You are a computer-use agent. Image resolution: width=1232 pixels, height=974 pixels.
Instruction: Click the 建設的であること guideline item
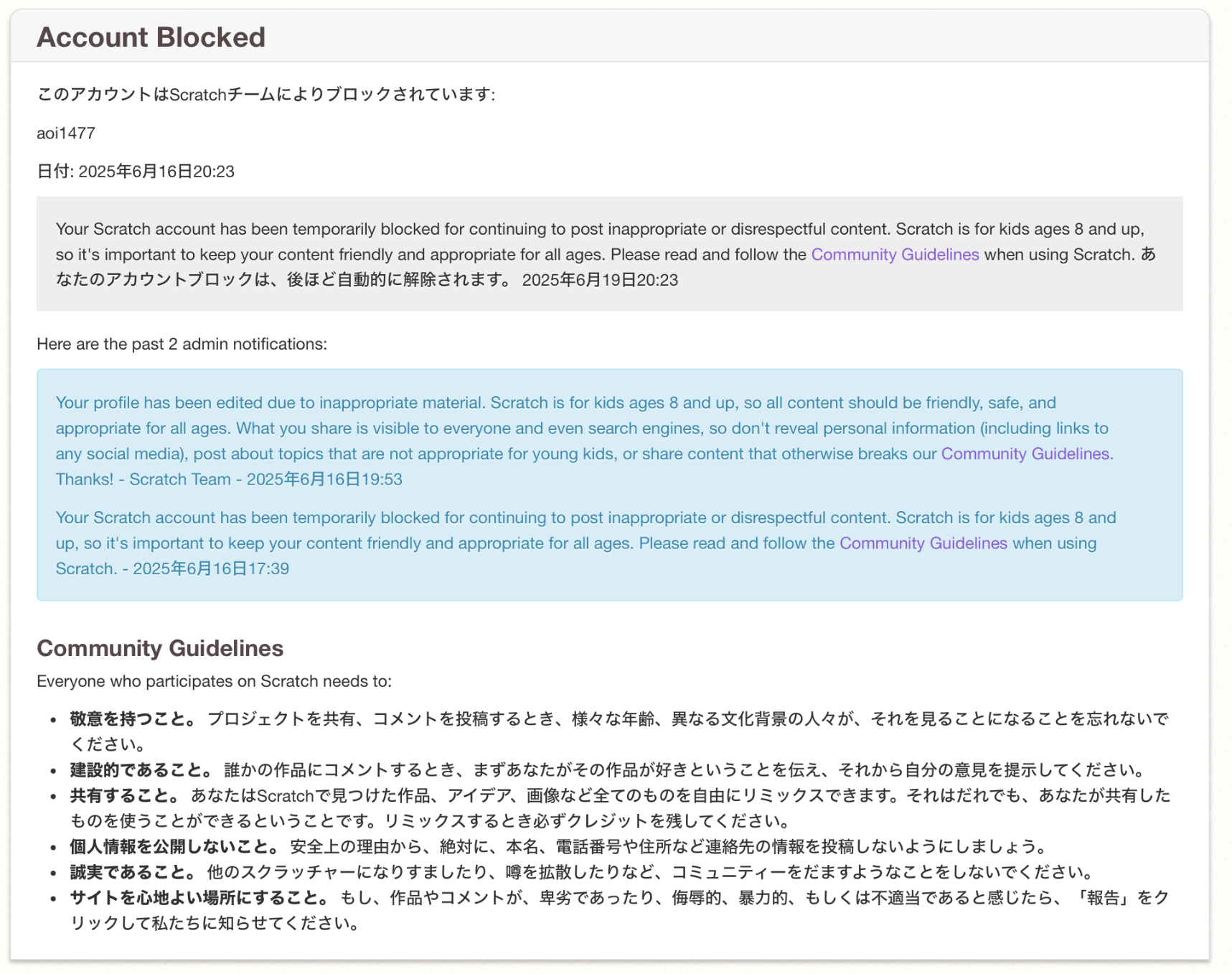pyautogui.click(x=607, y=770)
